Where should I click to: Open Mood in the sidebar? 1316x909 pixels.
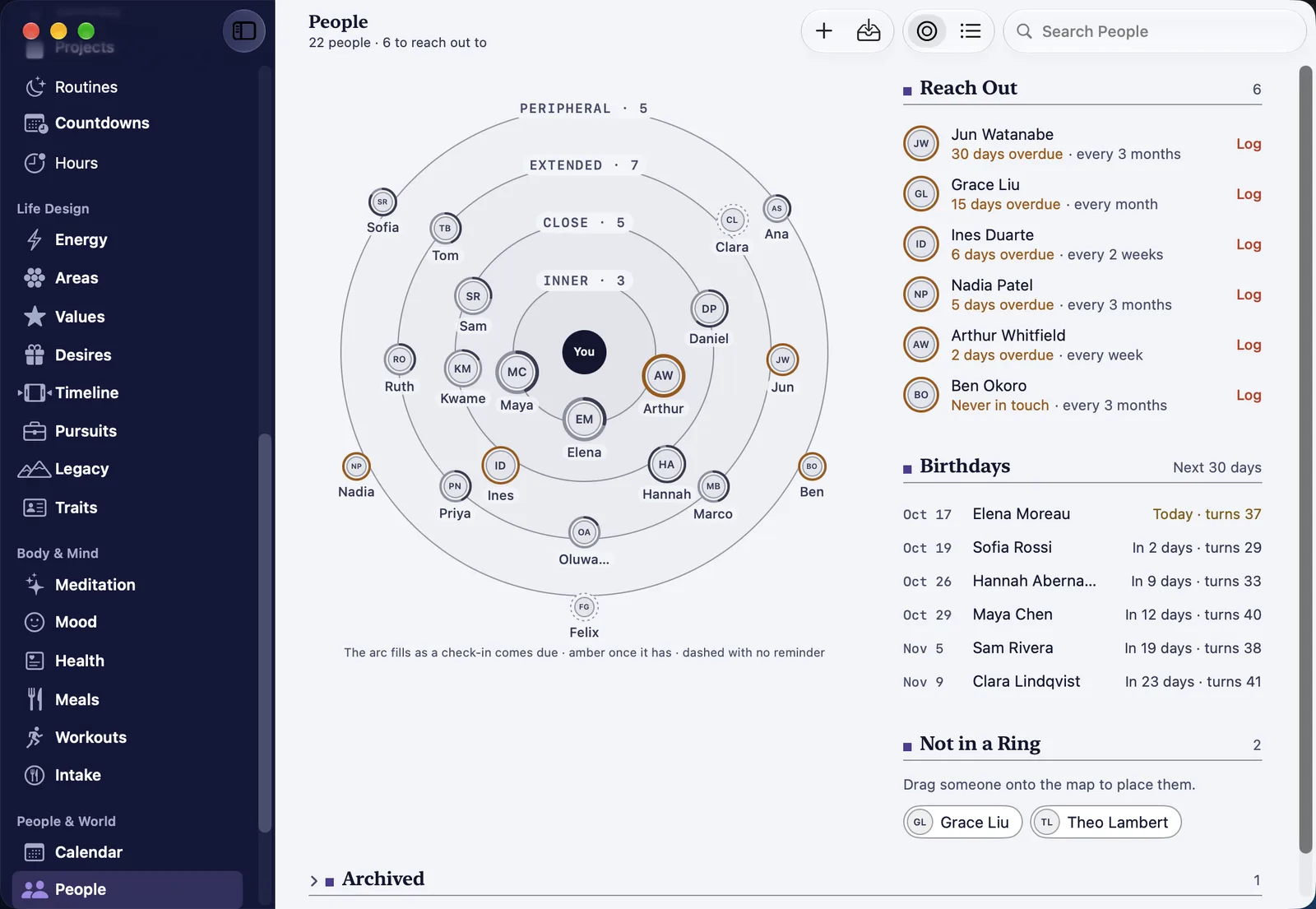(129, 622)
